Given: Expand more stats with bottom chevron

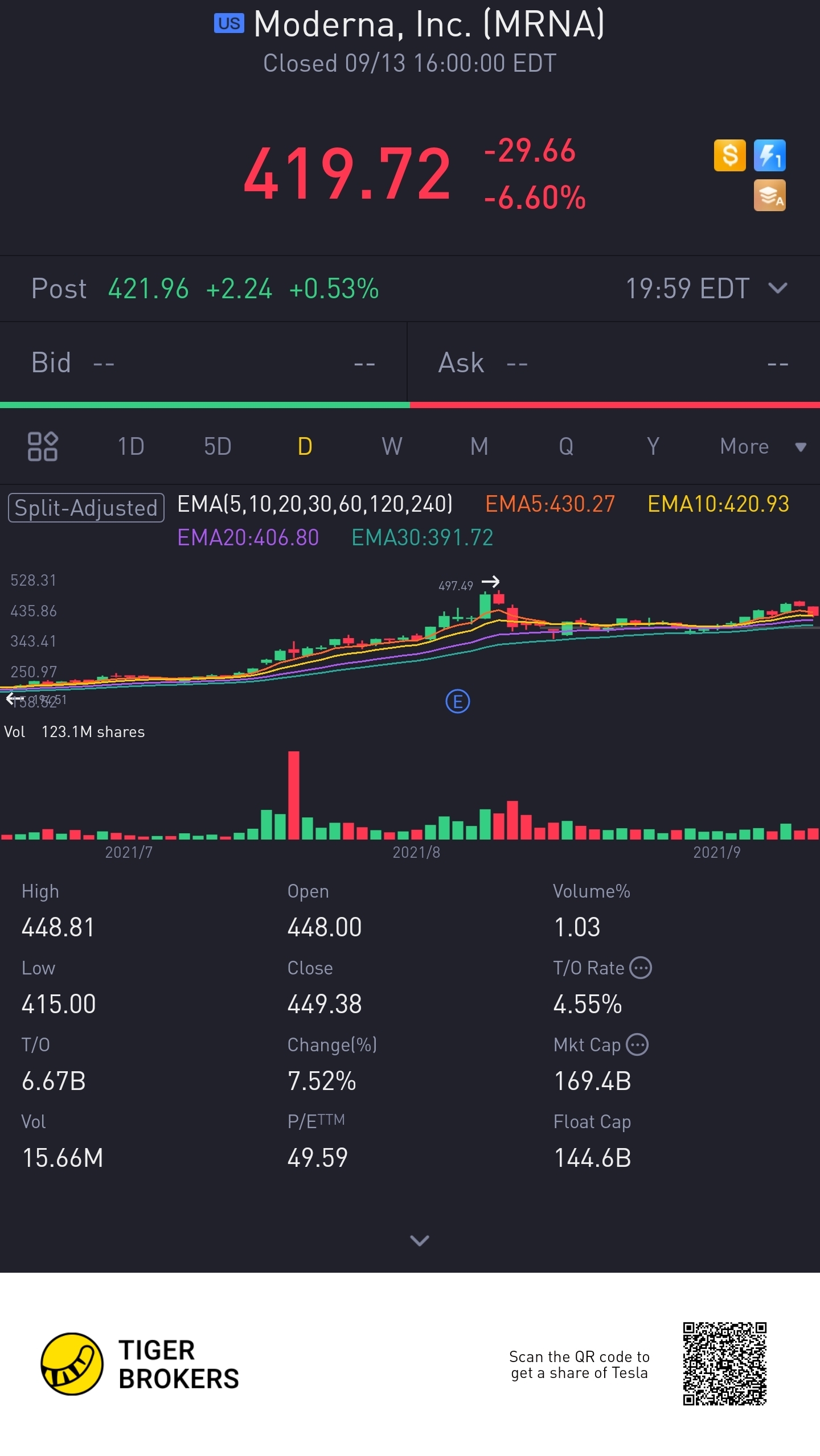Looking at the screenshot, I should point(420,1240).
